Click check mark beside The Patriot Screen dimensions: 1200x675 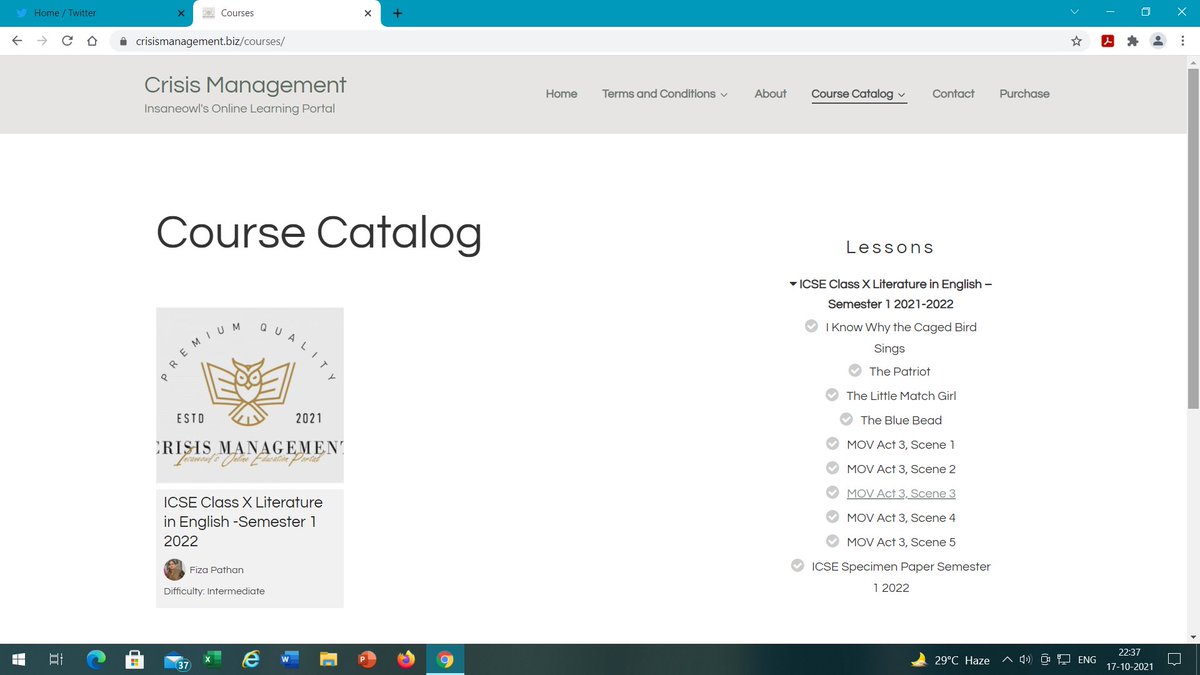click(x=855, y=371)
